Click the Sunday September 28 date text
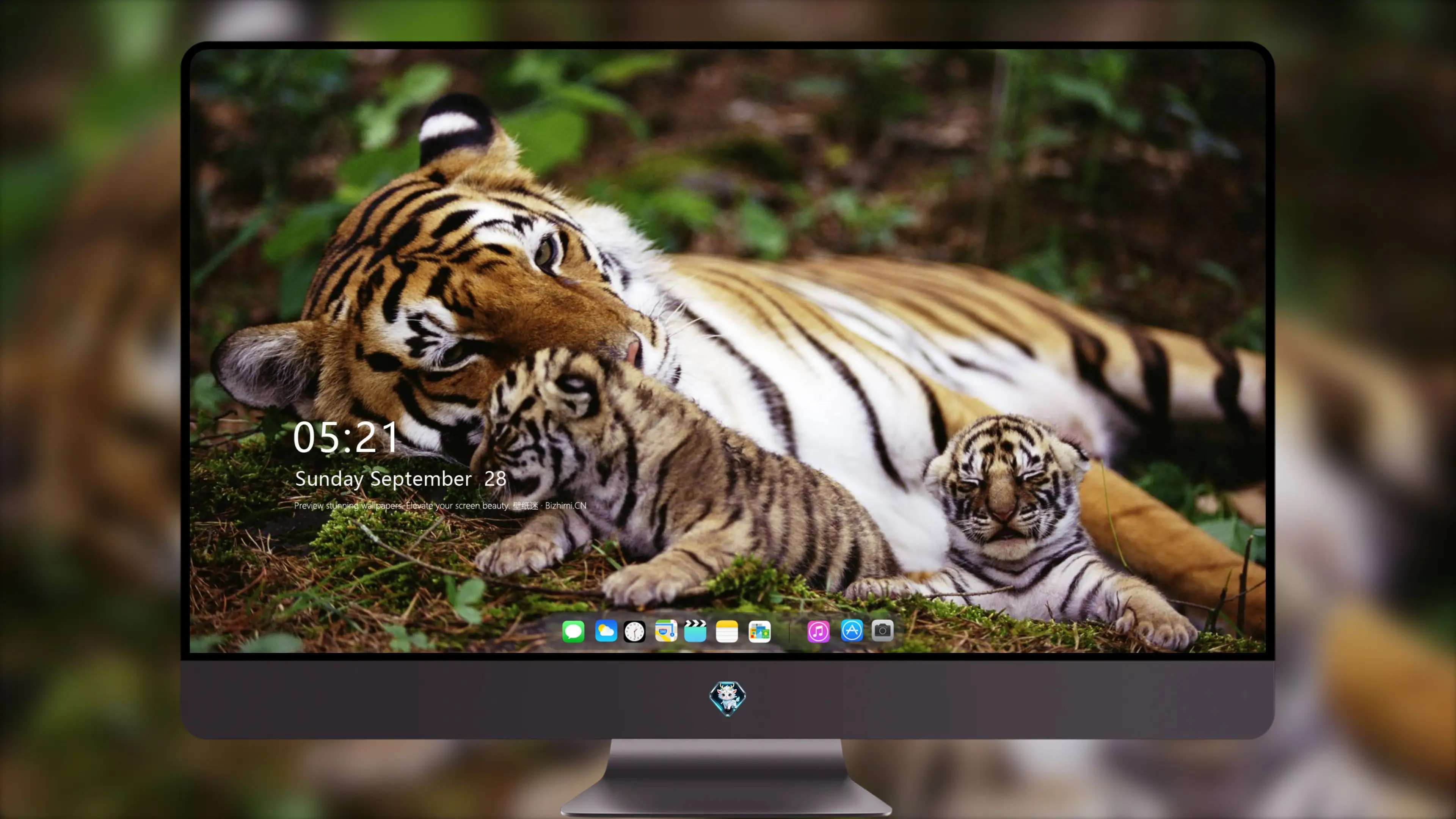This screenshot has height=819, width=1456. click(x=400, y=479)
